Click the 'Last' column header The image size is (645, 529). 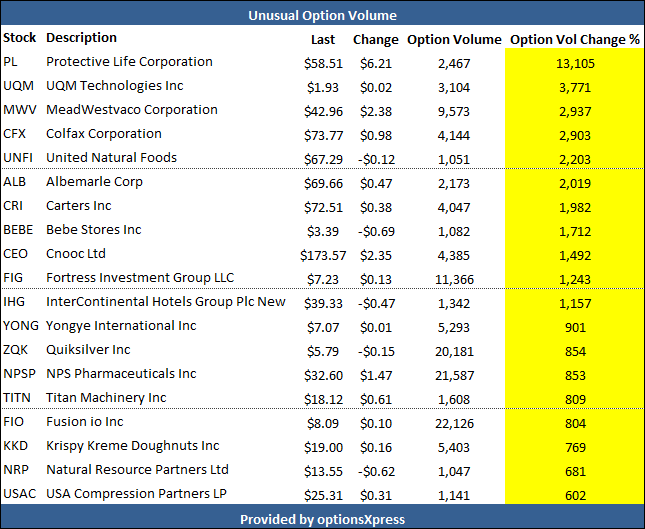pos(323,39)
